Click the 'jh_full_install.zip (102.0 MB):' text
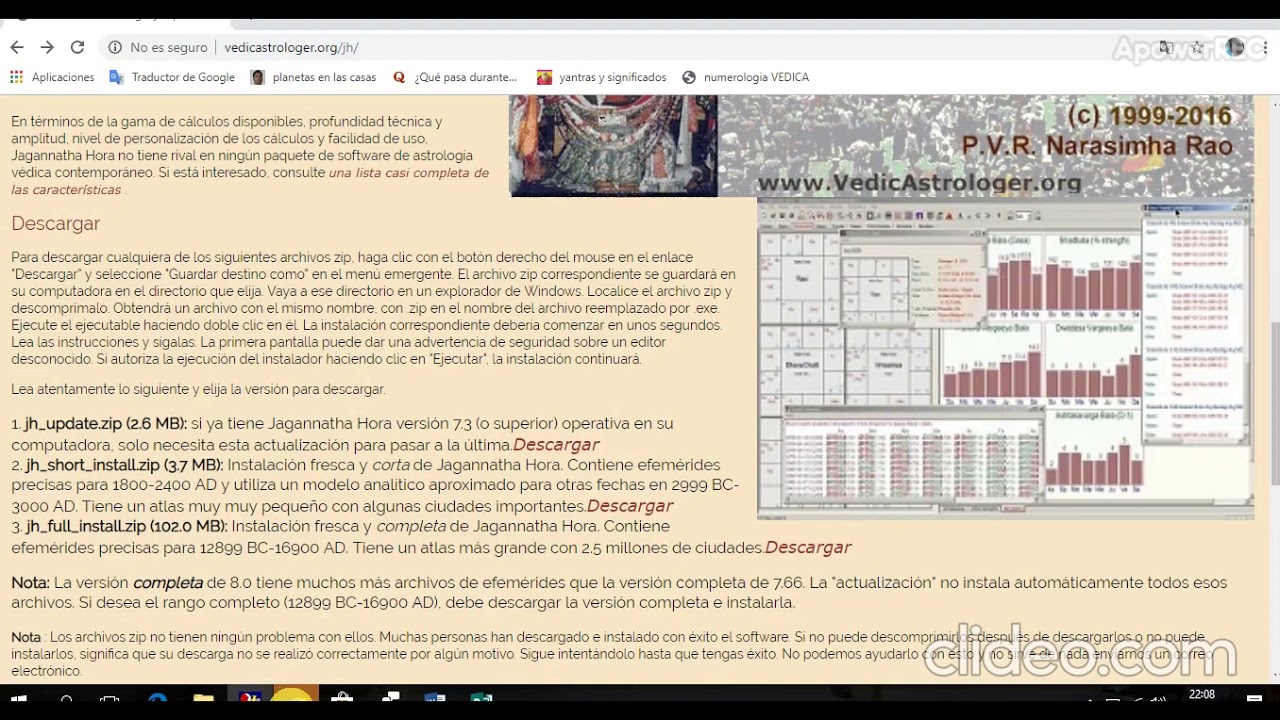 (127, 526)
